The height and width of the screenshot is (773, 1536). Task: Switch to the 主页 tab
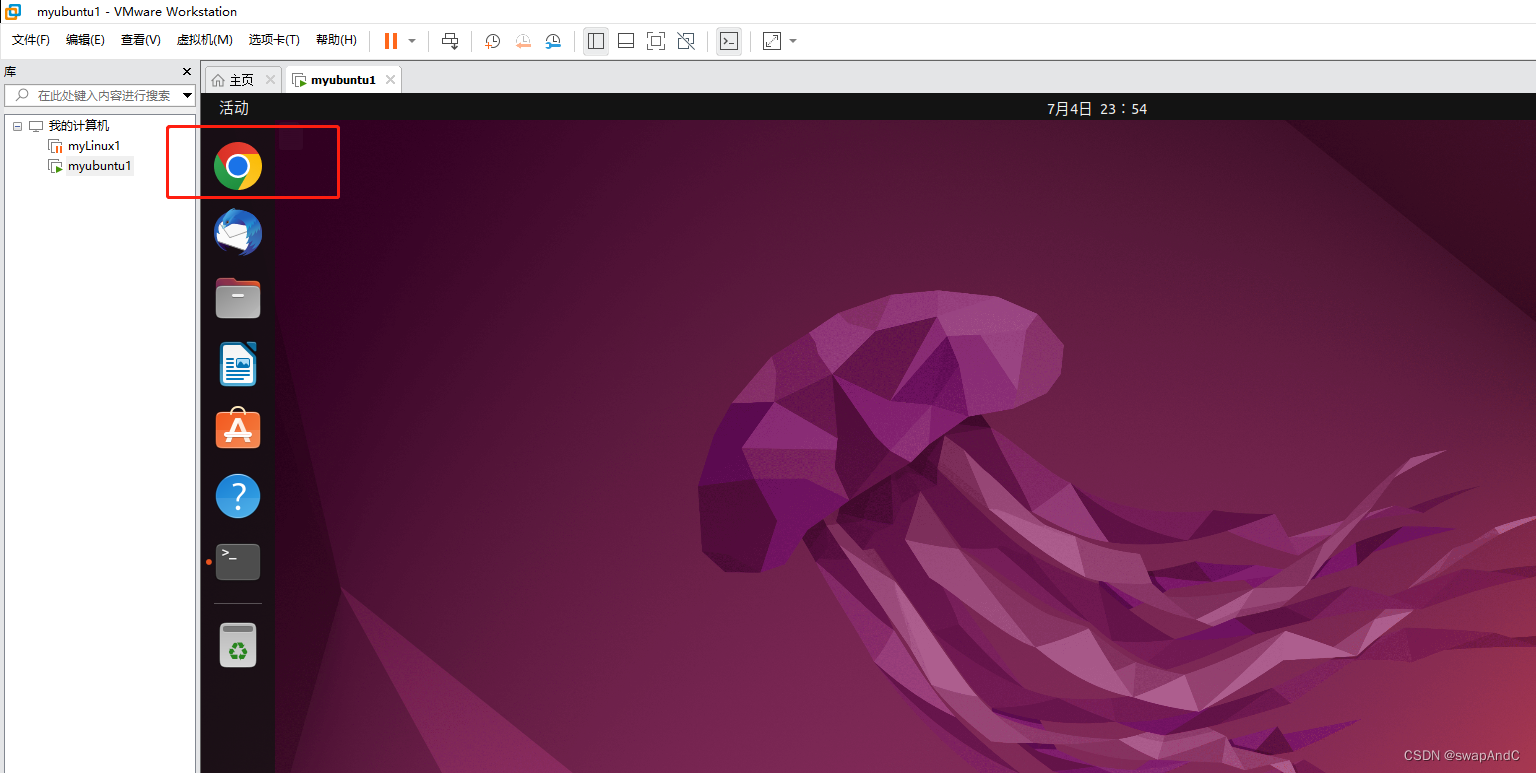coord(241,79)
